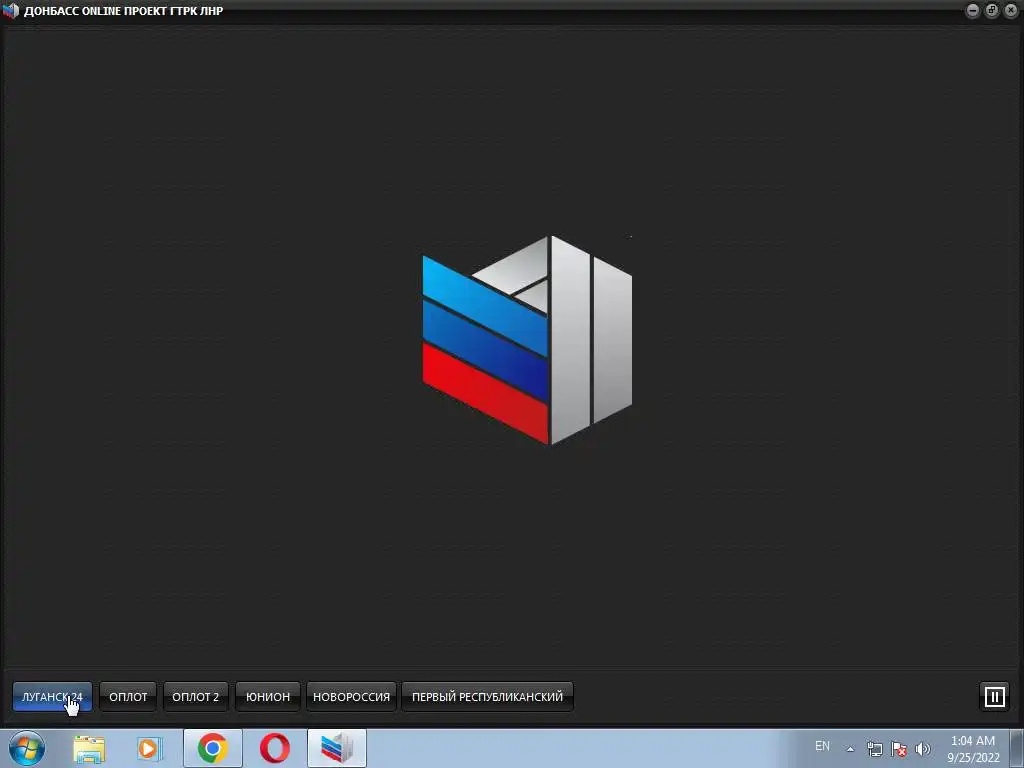This screenshot has width=1024, height=768.
Task: Click the Донбасс Online taskbar icon
Action: pos(337,748)
